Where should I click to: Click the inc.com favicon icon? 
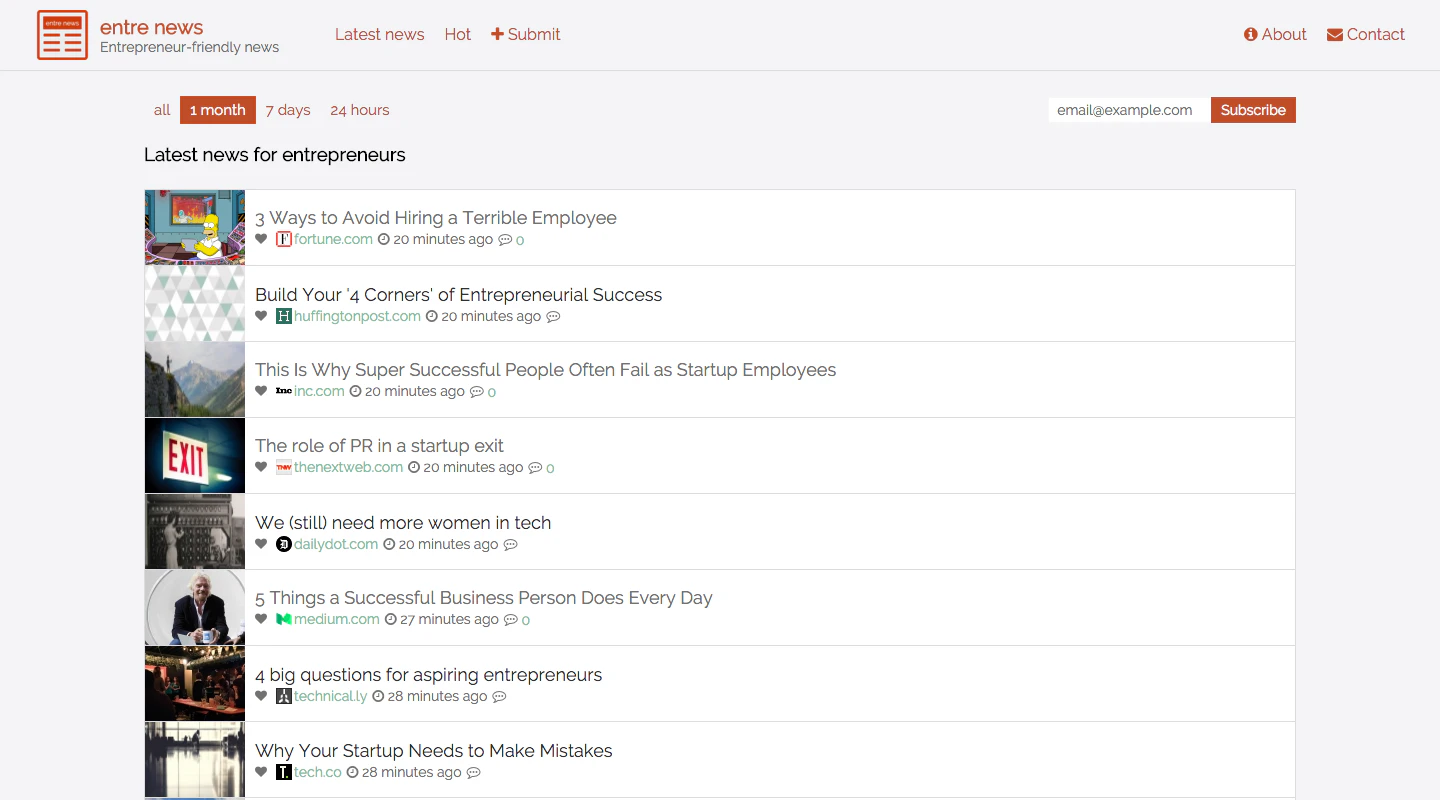284,391
